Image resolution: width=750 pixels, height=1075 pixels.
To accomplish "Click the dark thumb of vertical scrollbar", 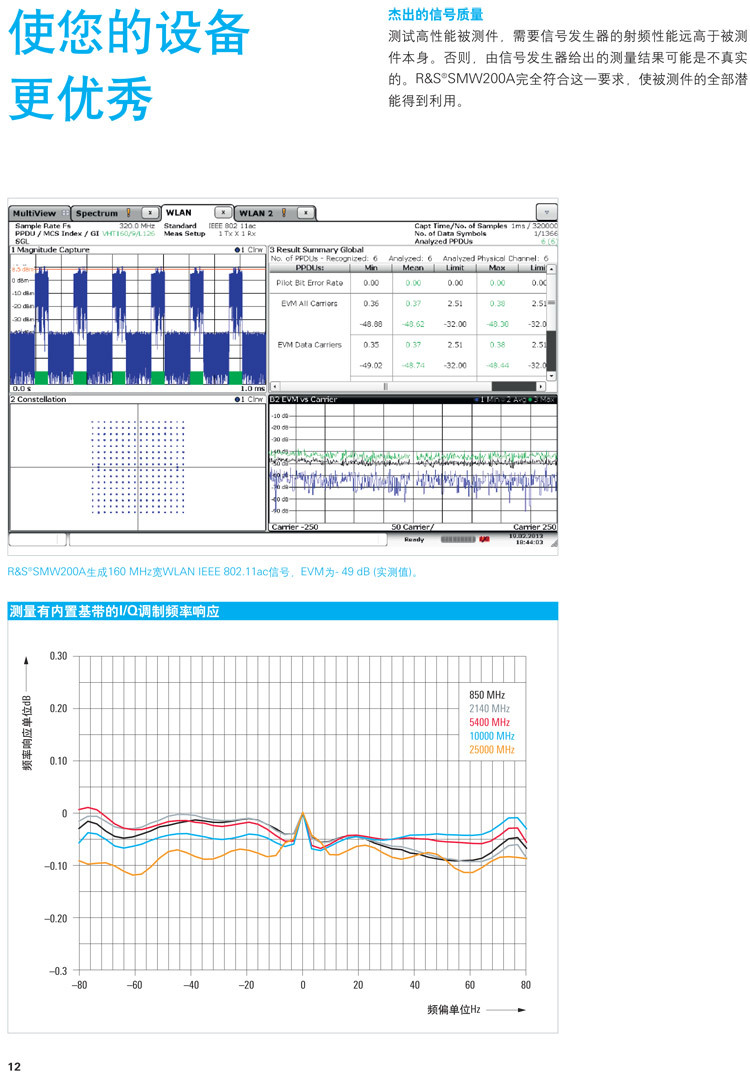I will [x=551, y=350].
